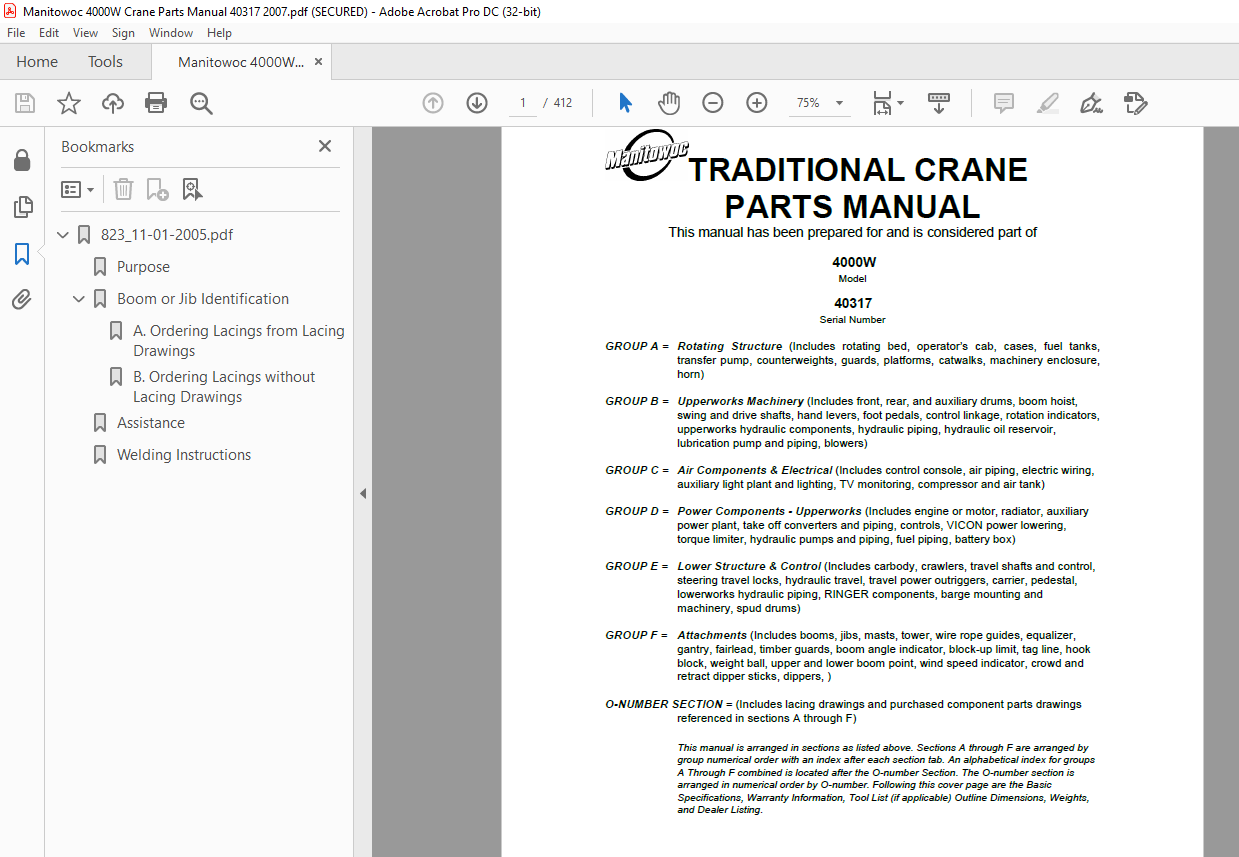Collapse the Boom or Jib Identification bookmark

(79, 299)
